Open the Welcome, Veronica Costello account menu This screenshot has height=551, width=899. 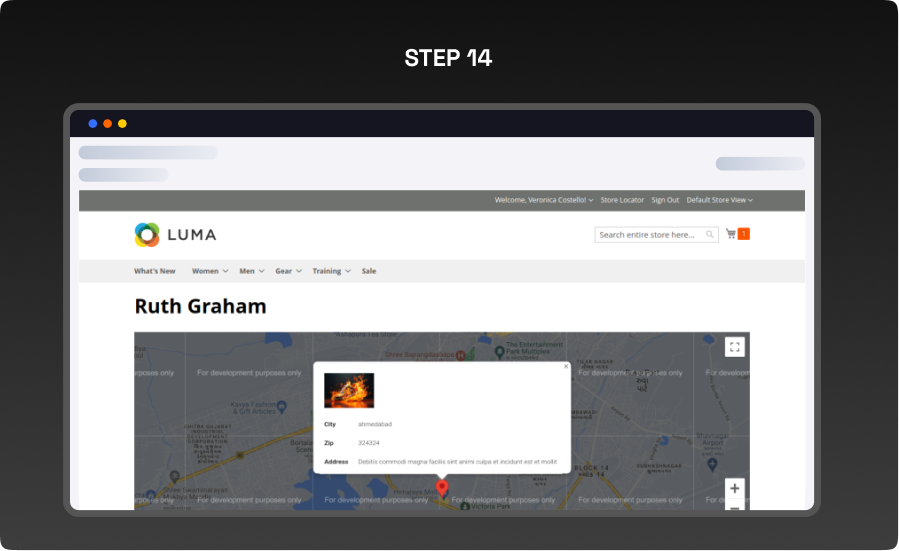[544, 200]
